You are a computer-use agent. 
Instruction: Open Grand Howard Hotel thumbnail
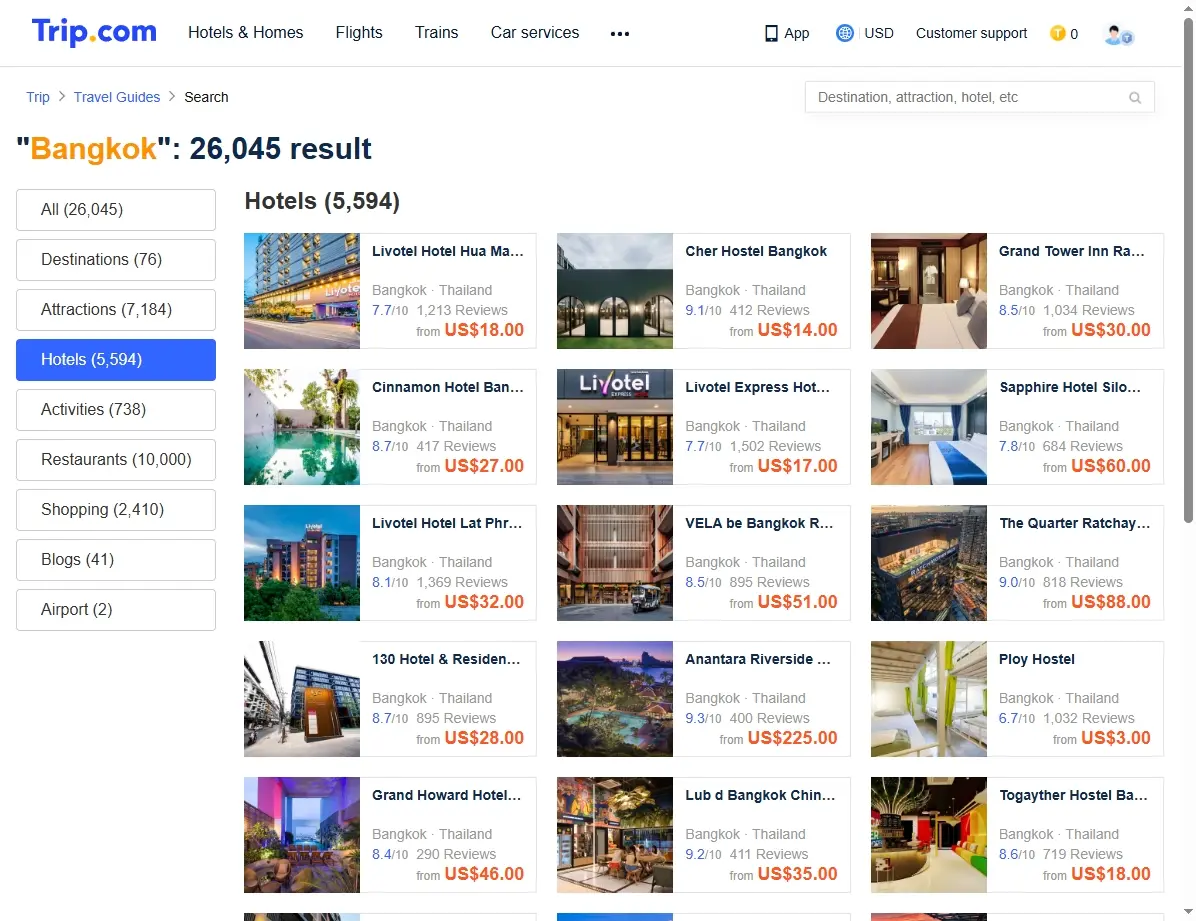click(x=302, y=835)
